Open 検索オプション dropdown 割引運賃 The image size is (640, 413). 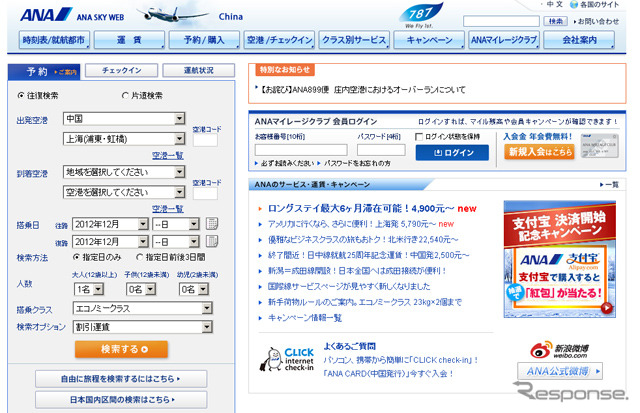[x=143, y=327]
